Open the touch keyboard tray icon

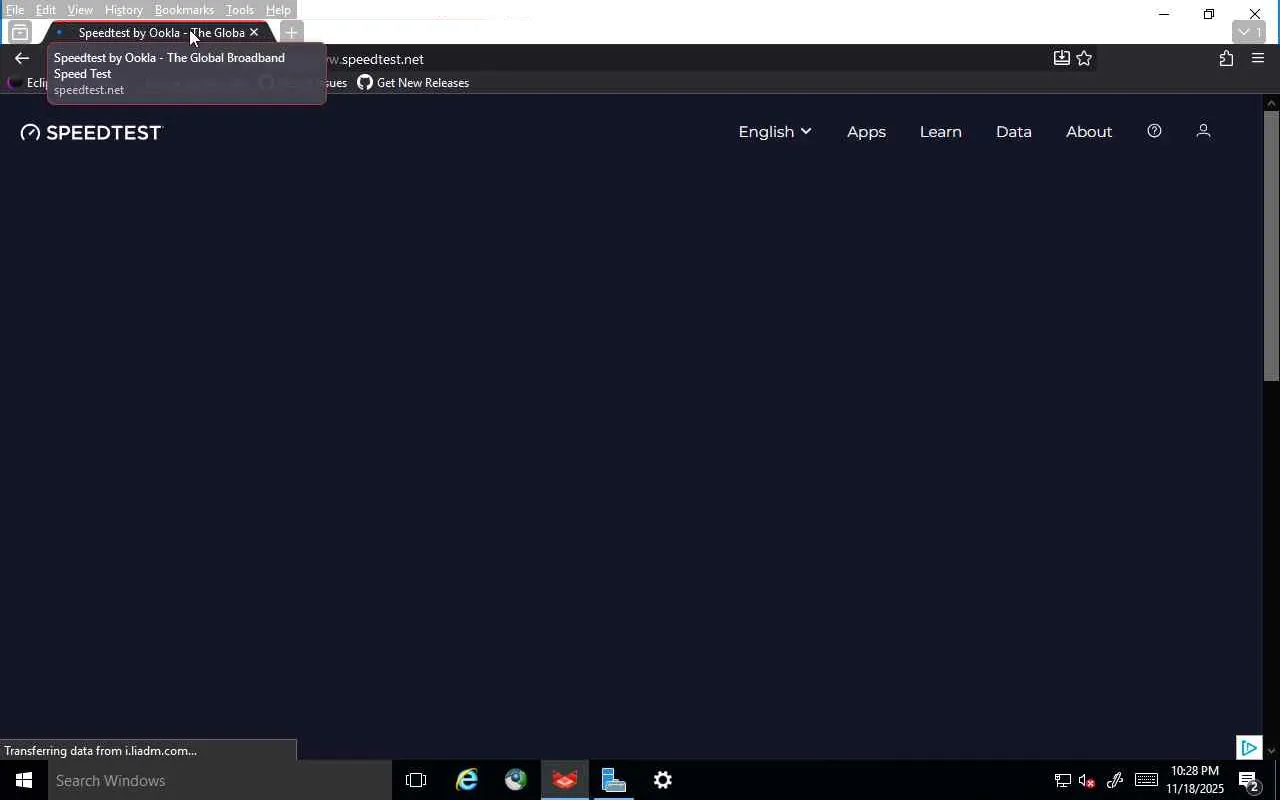tap(1146, 781)
